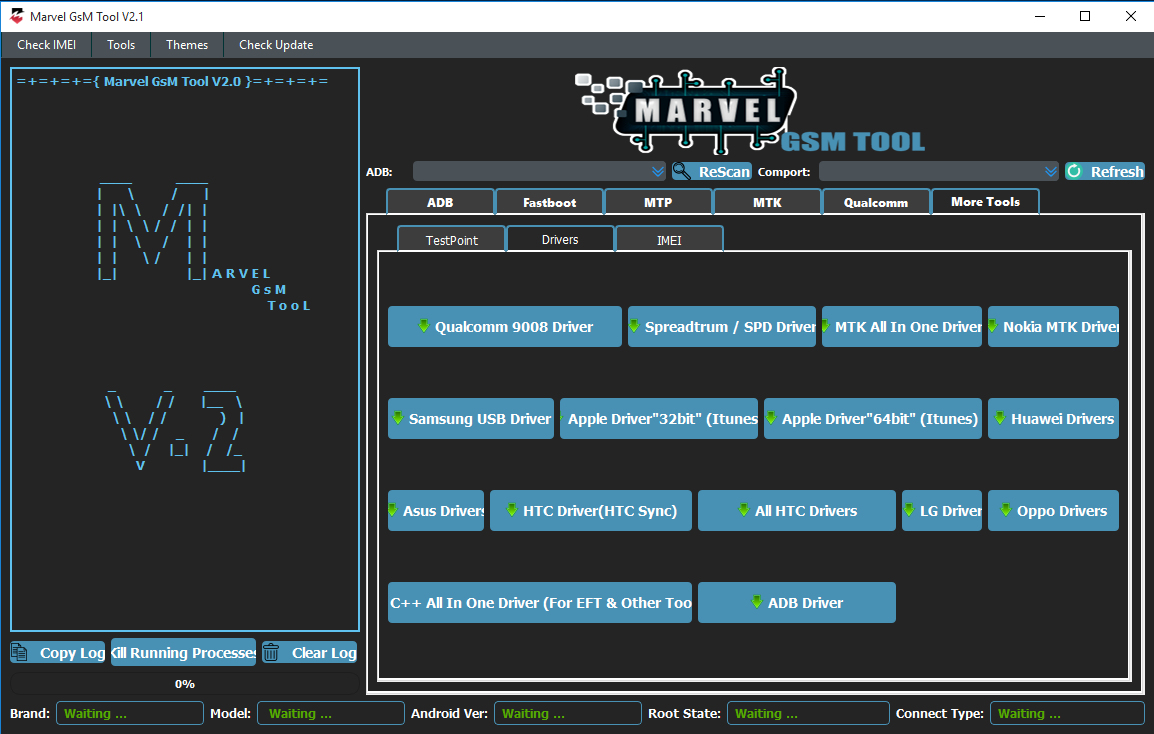This screenshot has width=1154, height=734.
Task: Download the Qualcomm 9008 Driver
Action: [505, 327]
